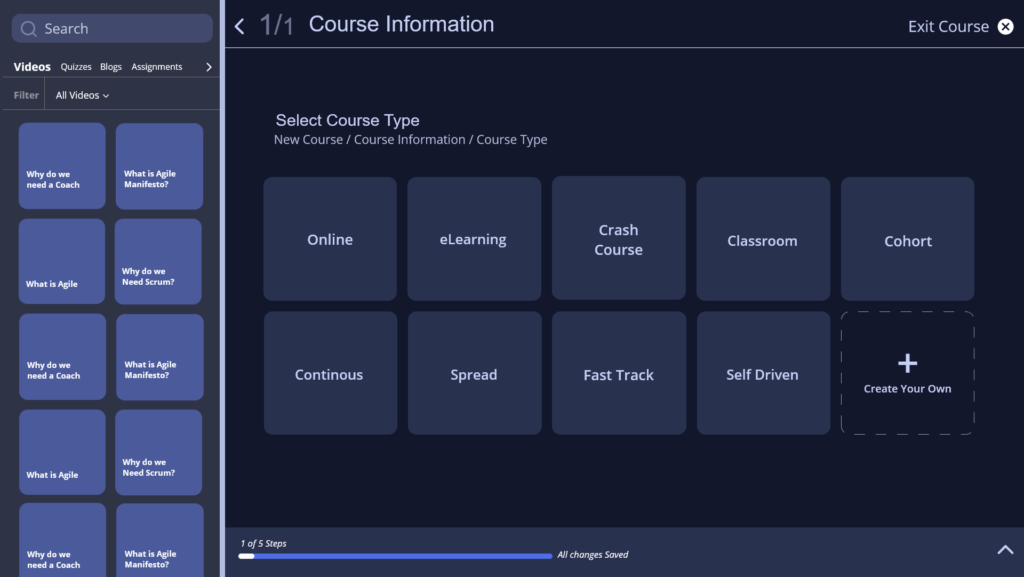Select the Fast Track course type
The width and height of the screenshot is (1024, 577).
(619, 373)
